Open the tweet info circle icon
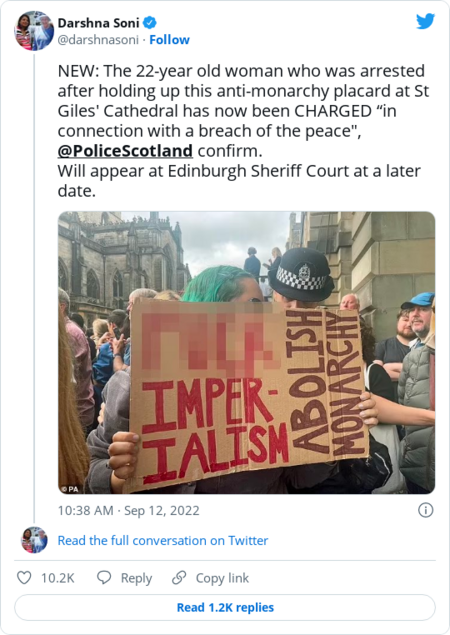450x635 pixels. [425, 510]
